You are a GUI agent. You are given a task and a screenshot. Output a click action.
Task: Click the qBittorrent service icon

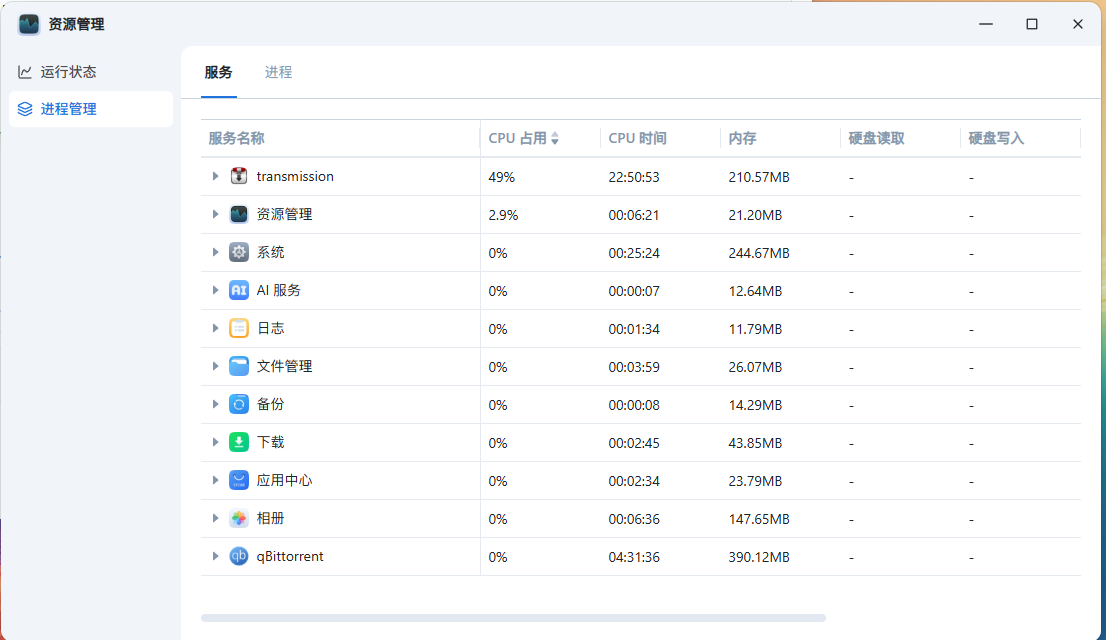(x=239, y=556)
